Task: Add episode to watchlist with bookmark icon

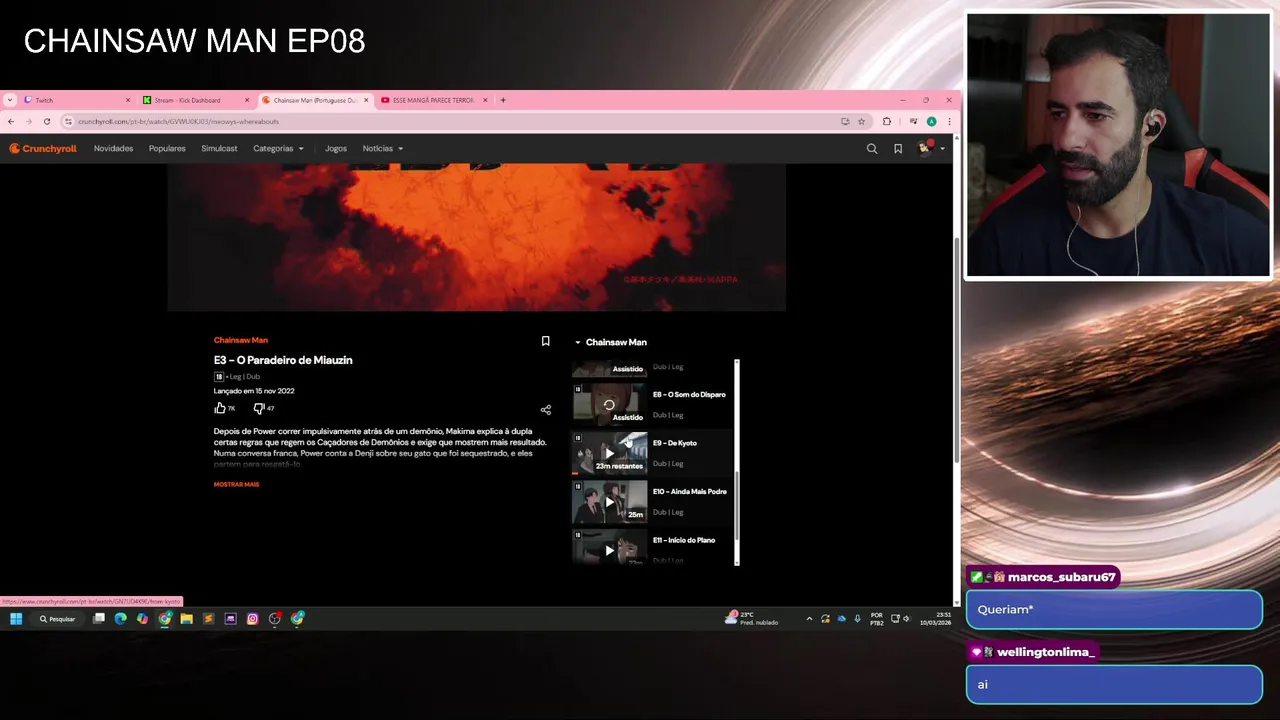Action: coord(545,341)
